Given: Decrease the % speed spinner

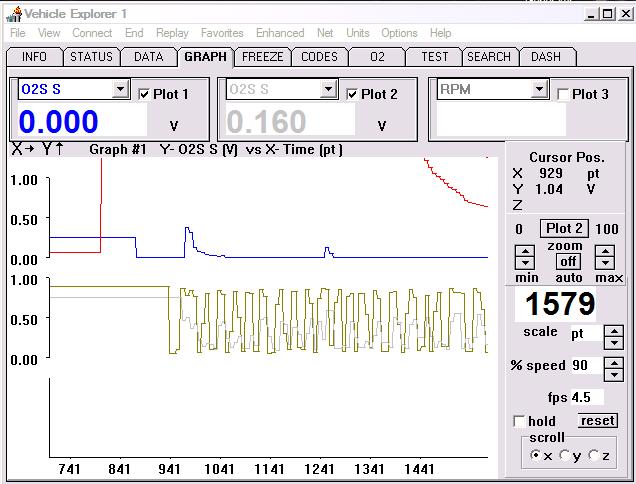Looking at the screenshot, I should tap(614, 372).
